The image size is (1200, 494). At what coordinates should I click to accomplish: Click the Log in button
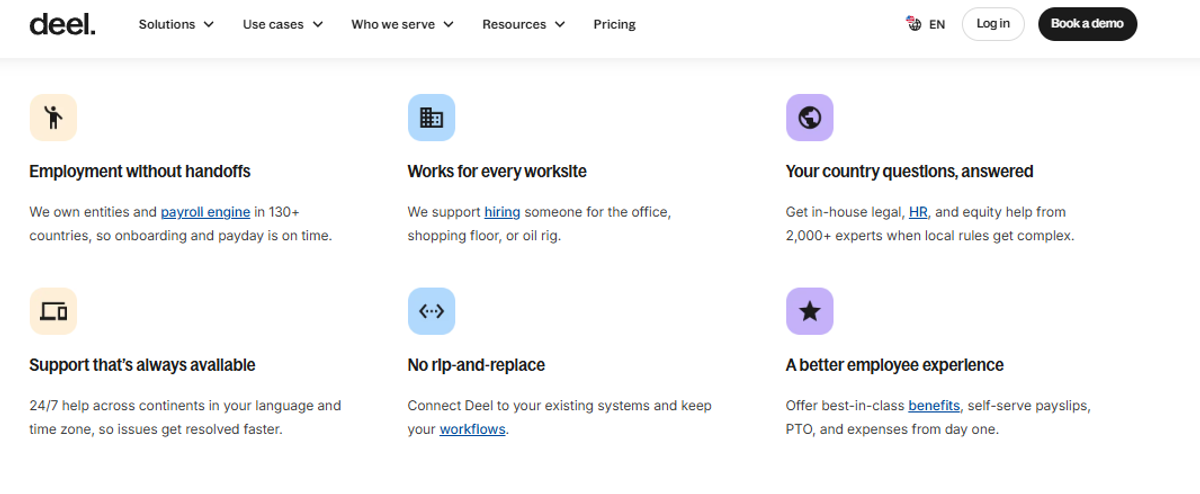(x=993, y=24)
